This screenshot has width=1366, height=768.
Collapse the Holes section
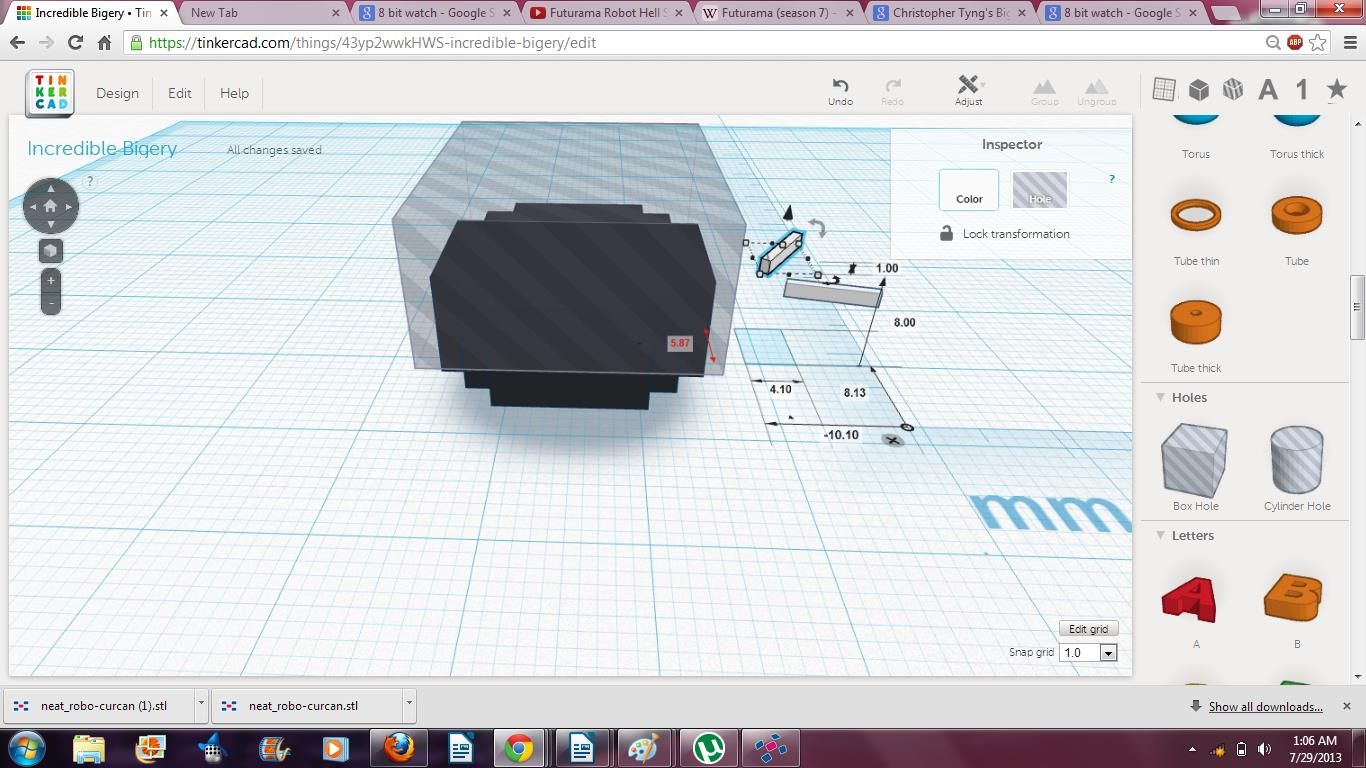click(1159, 397)
